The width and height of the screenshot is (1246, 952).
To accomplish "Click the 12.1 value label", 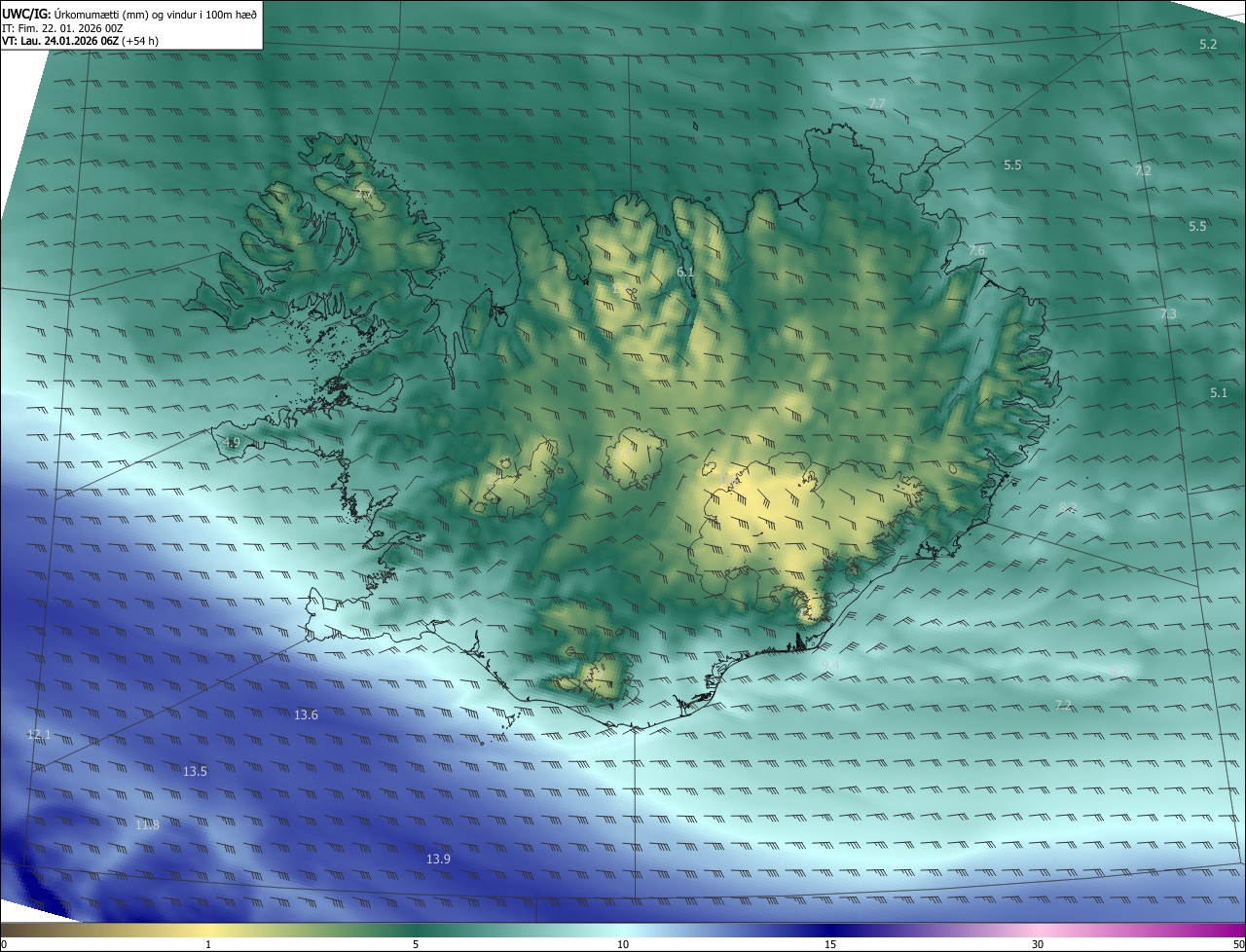I will coord(39,734).
